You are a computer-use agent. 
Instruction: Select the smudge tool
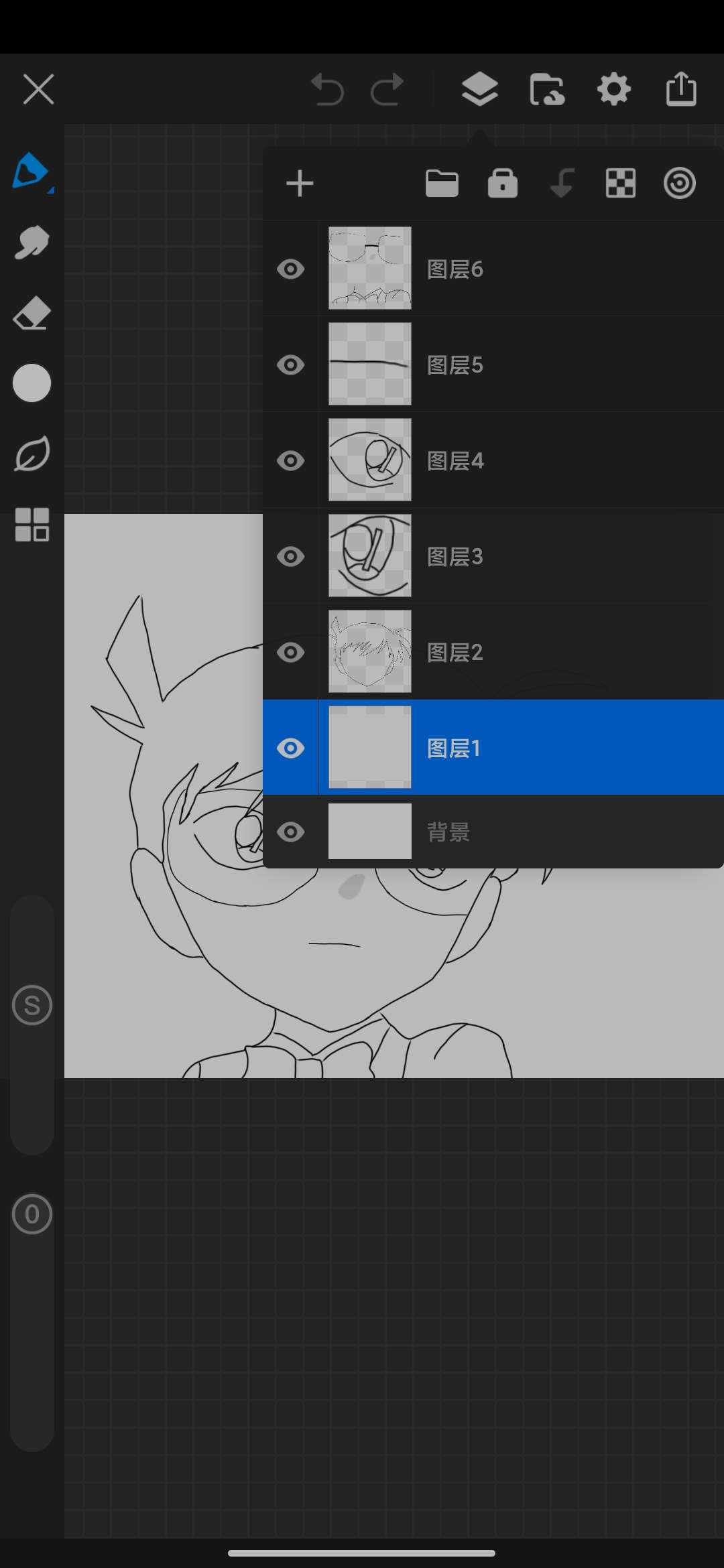(32, 242)
